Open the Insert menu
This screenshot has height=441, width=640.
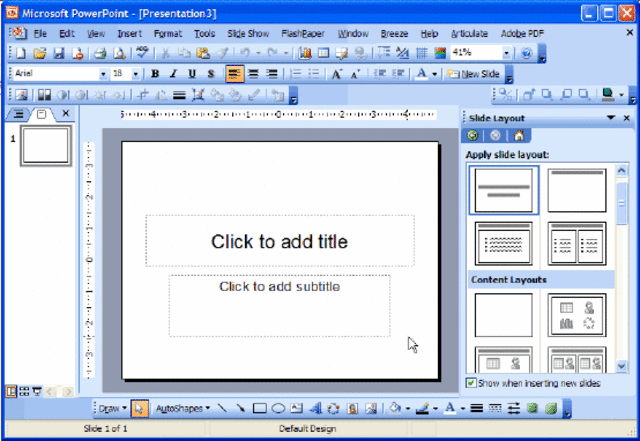pyautogui.click(x=129, y=33)
